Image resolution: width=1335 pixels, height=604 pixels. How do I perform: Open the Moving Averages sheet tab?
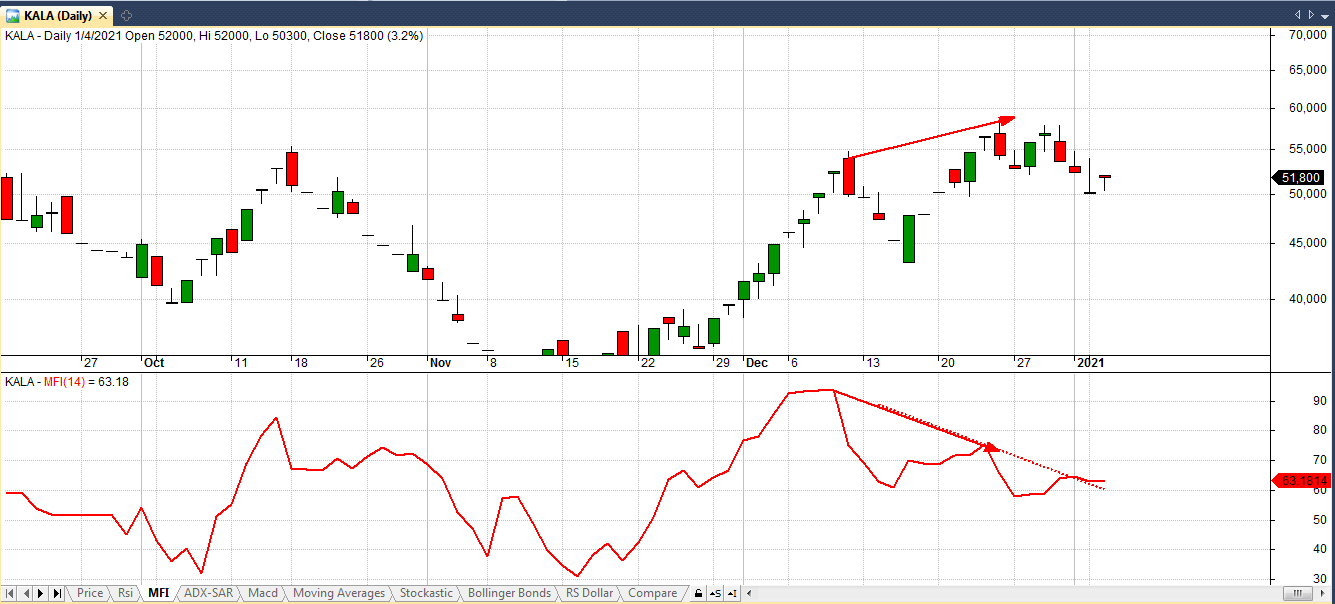click(x=338, y=593)
